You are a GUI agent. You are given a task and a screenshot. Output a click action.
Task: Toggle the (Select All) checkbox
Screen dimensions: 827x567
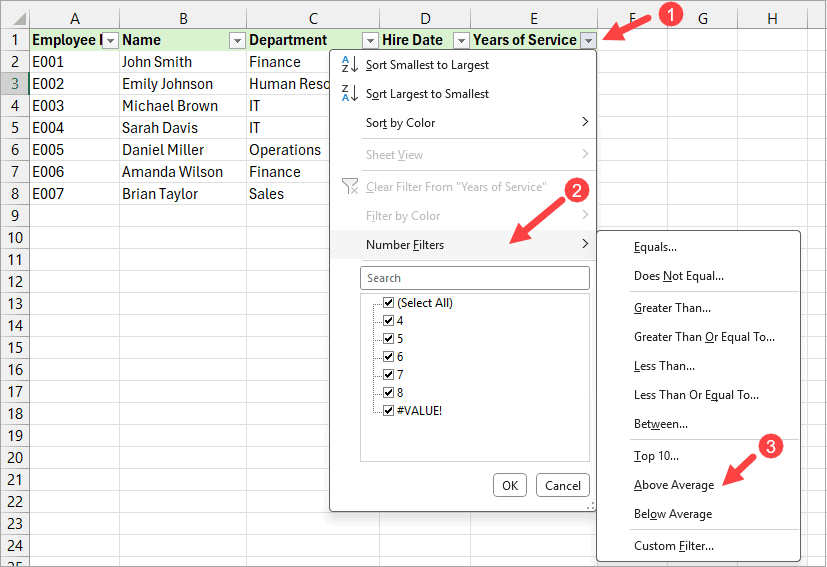point(389,303)
